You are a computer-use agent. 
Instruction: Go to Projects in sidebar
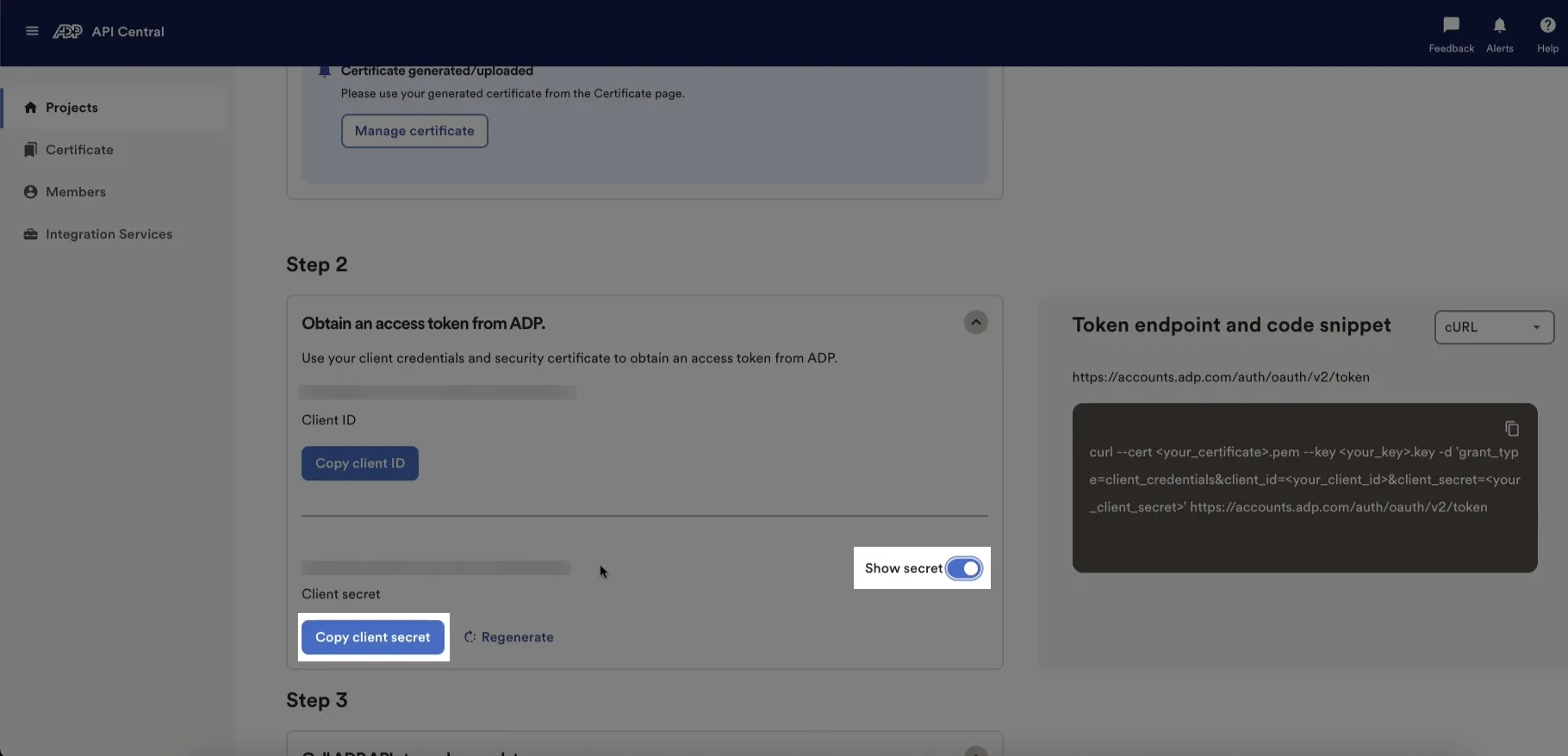115,108
